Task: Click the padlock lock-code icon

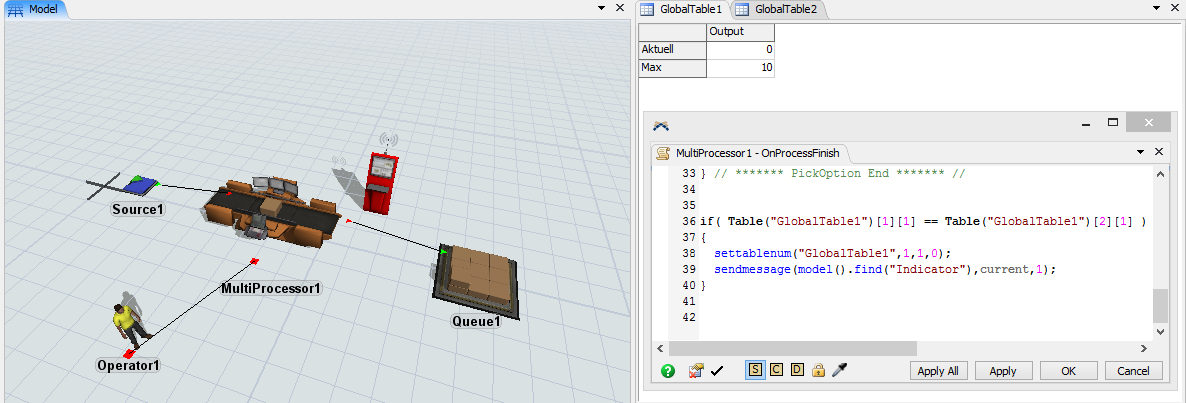Action: 817,371
